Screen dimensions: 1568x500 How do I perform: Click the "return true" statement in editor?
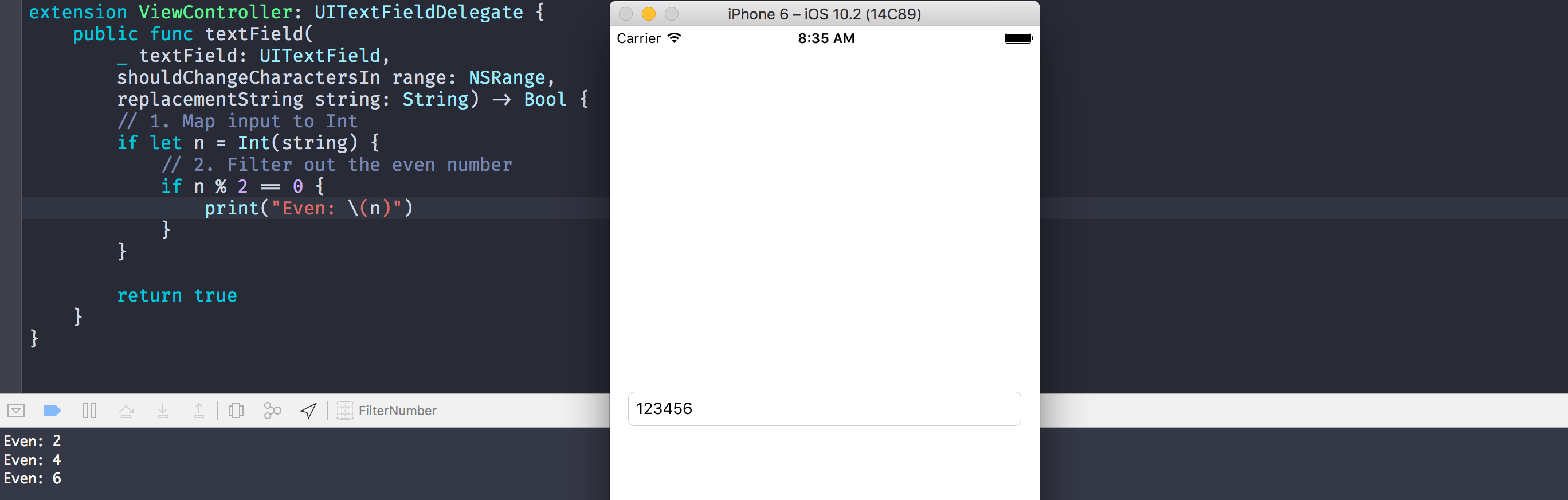[x=177, y=295]
